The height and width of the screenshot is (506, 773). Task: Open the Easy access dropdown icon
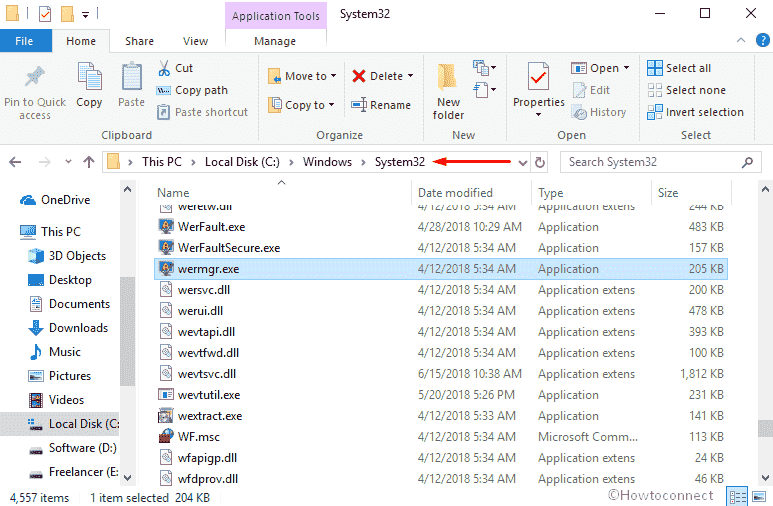click(484, 90)
